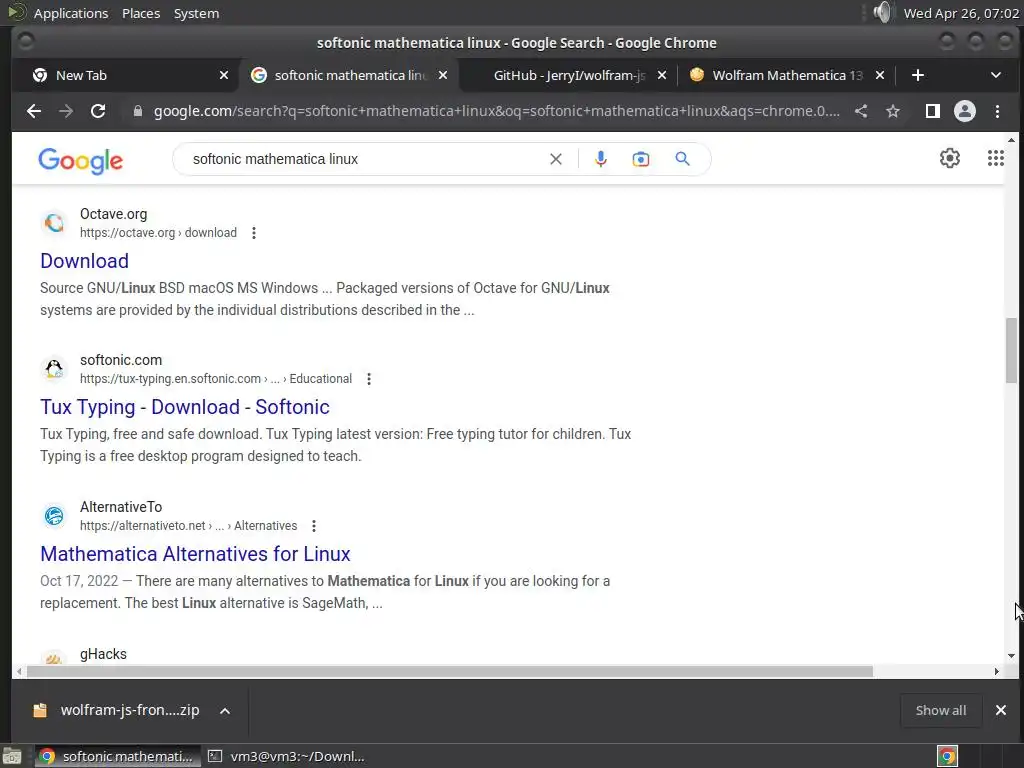This screenshot has width=1024, height=768.
Task: Open the Google apps grid
Action: 995,158
